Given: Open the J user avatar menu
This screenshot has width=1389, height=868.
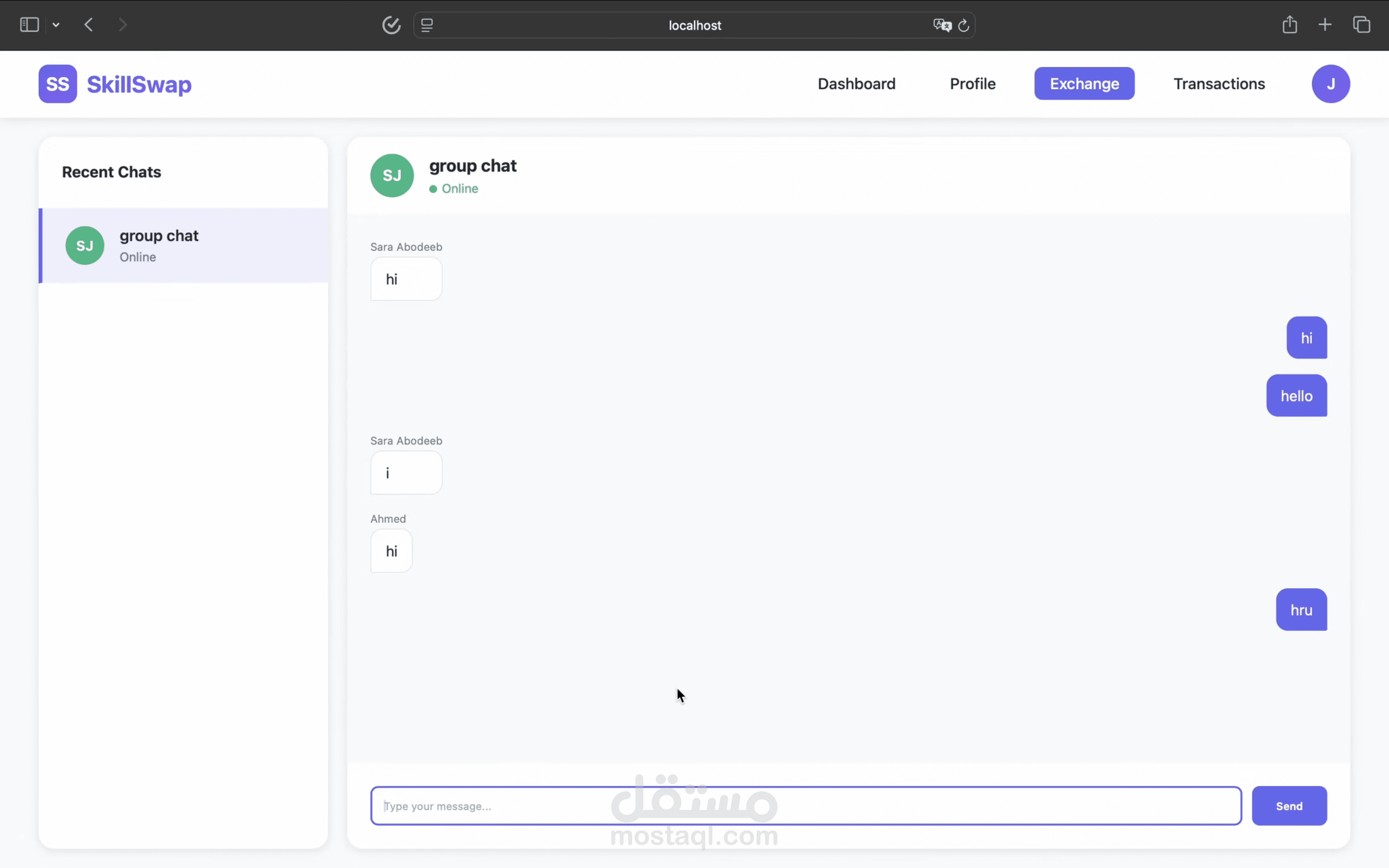Looking at the screenshot, I should coord(1330,84).
